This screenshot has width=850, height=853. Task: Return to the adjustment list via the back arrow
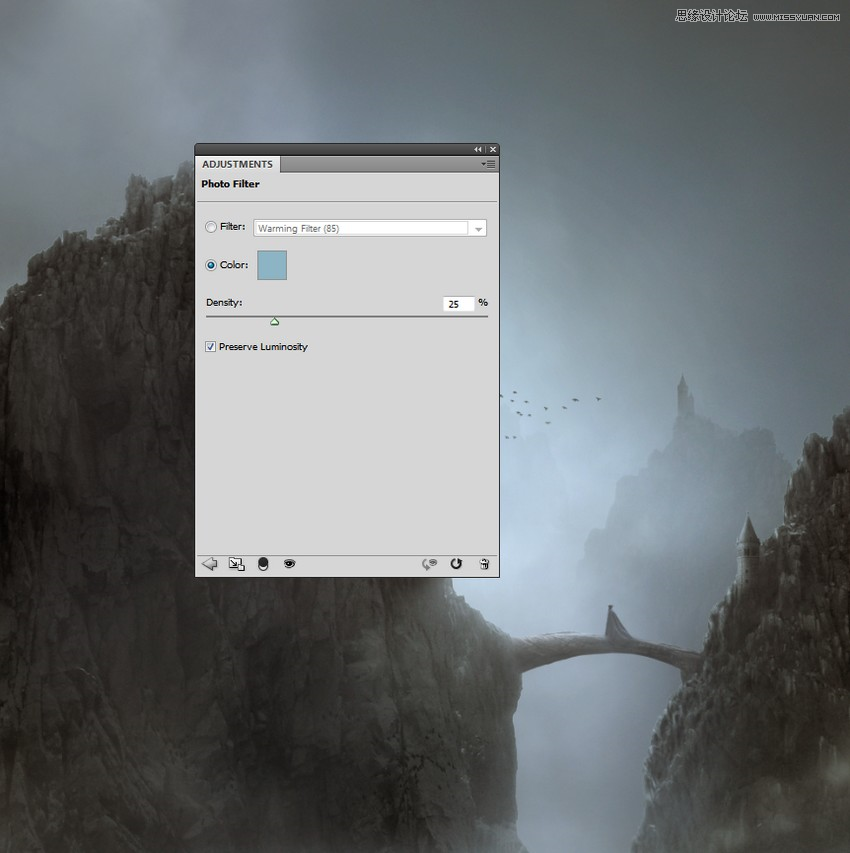(210, 564)
